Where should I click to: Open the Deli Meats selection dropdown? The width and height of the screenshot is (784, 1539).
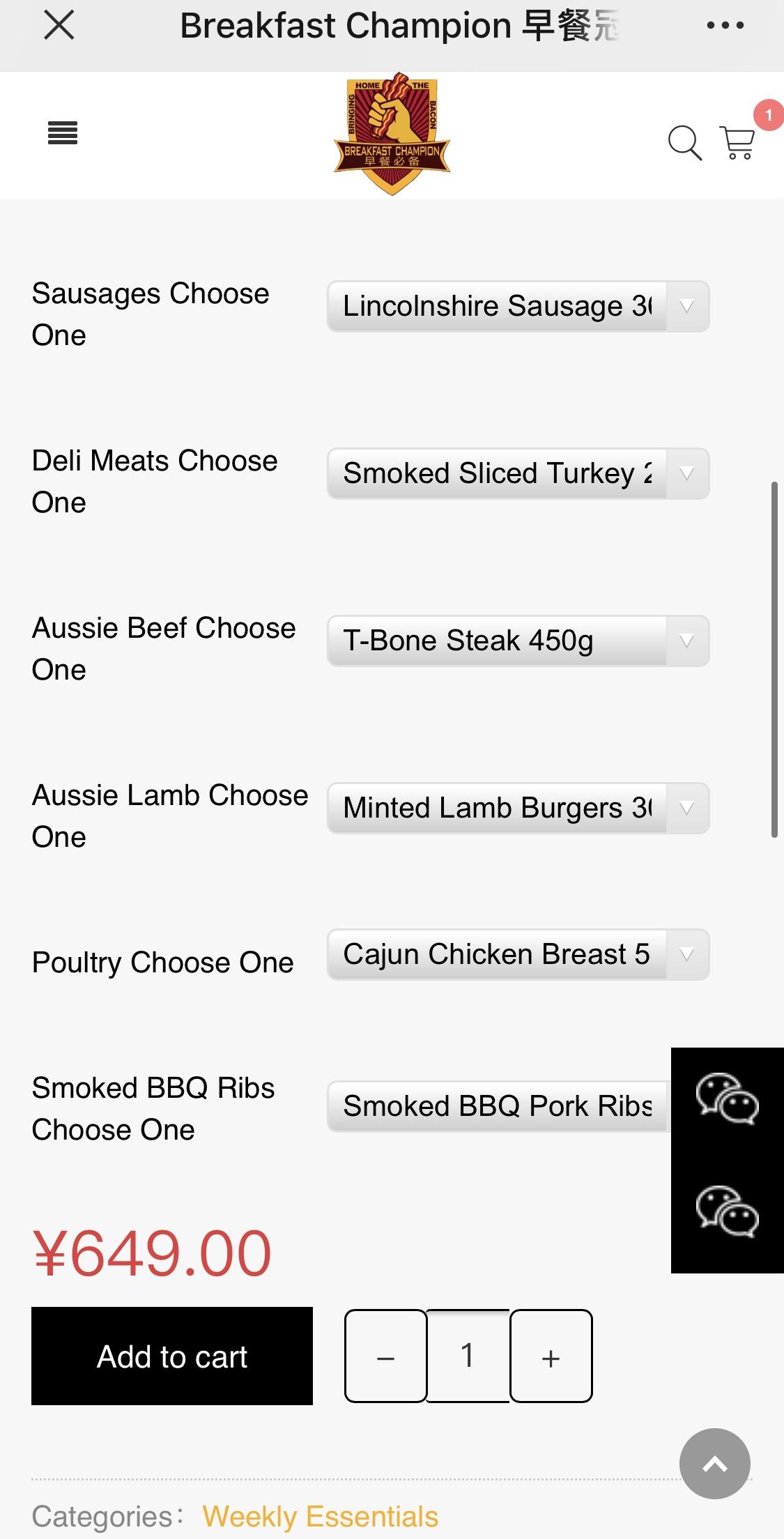[x=518, y=474]
